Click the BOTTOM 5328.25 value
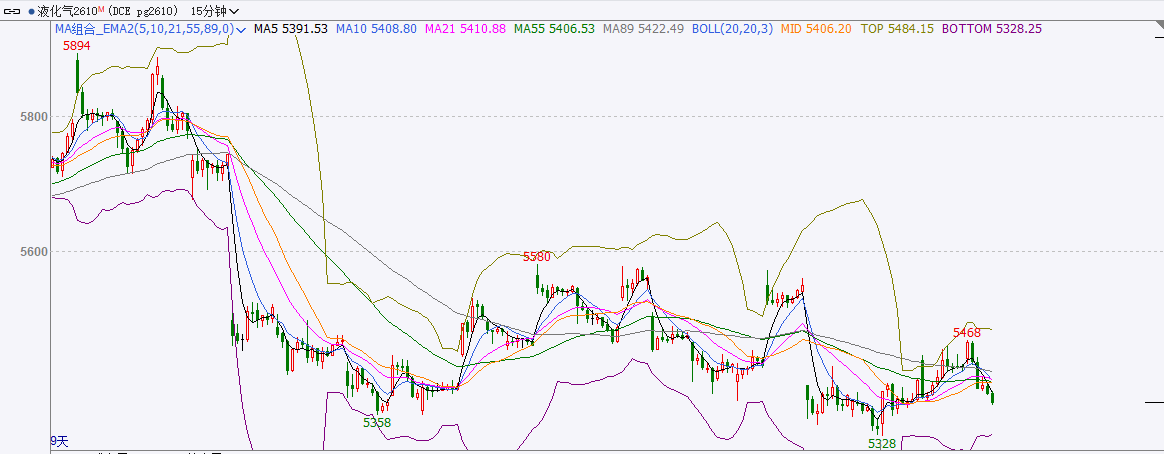This screenshot has width=1164, height=454. [991, 29]
